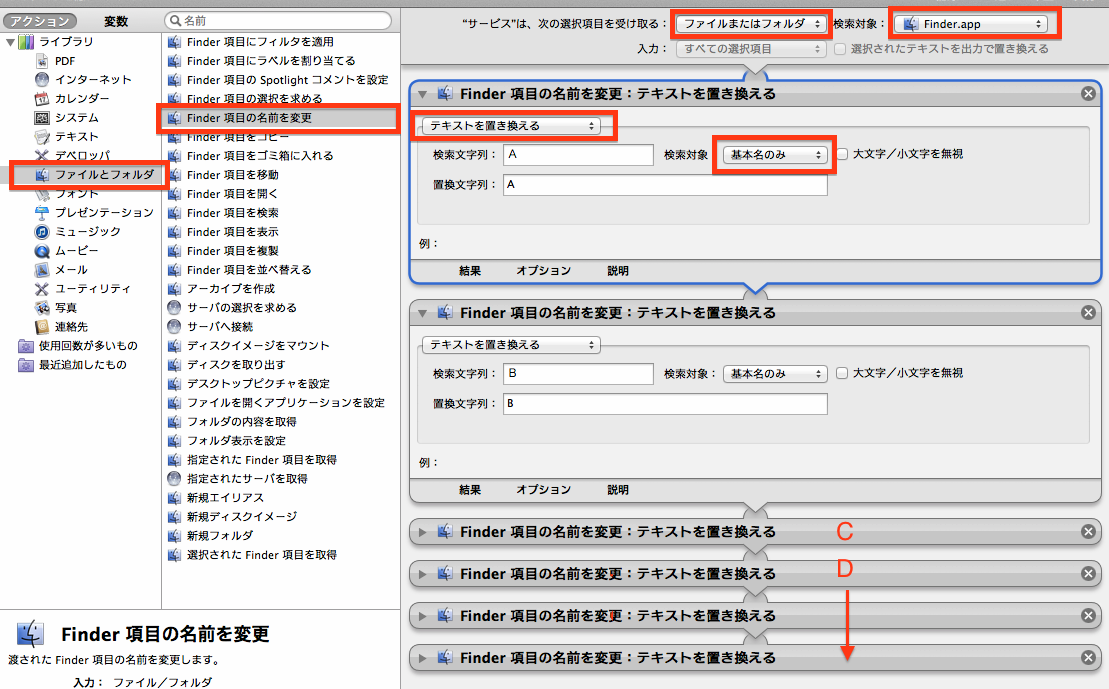Image resolution: width=1109 pixels, height=689 pixels.
Task: Select the PDF library category icon
Action: click(x=42, y=61)
